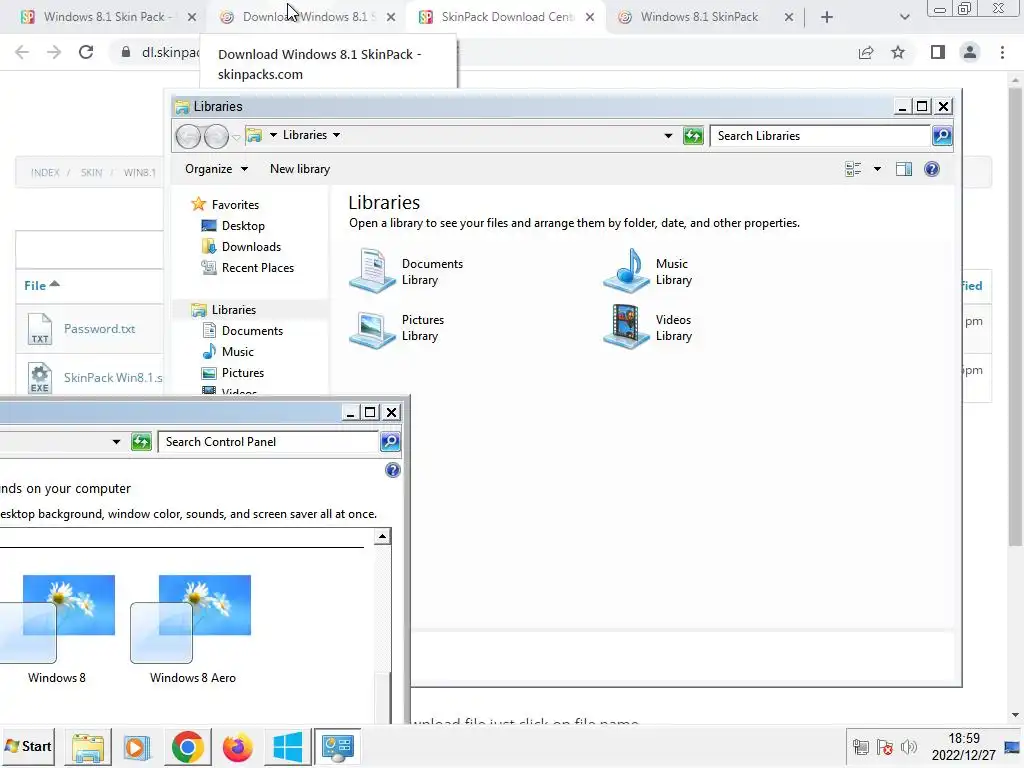Click the Search Libraries magnifier icon
The width and height of the screenshot is (1024, 768).
click(x=942, y=136)
